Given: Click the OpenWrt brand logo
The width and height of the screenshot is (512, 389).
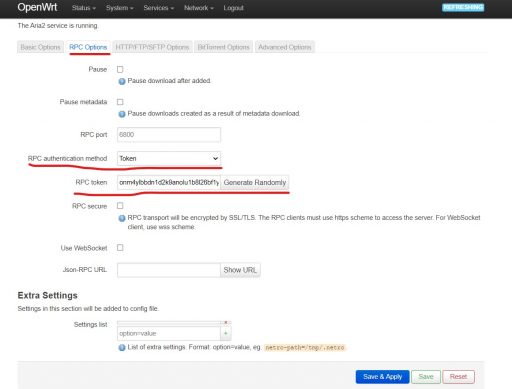Looking at the screenshot, I should [37, 7].
